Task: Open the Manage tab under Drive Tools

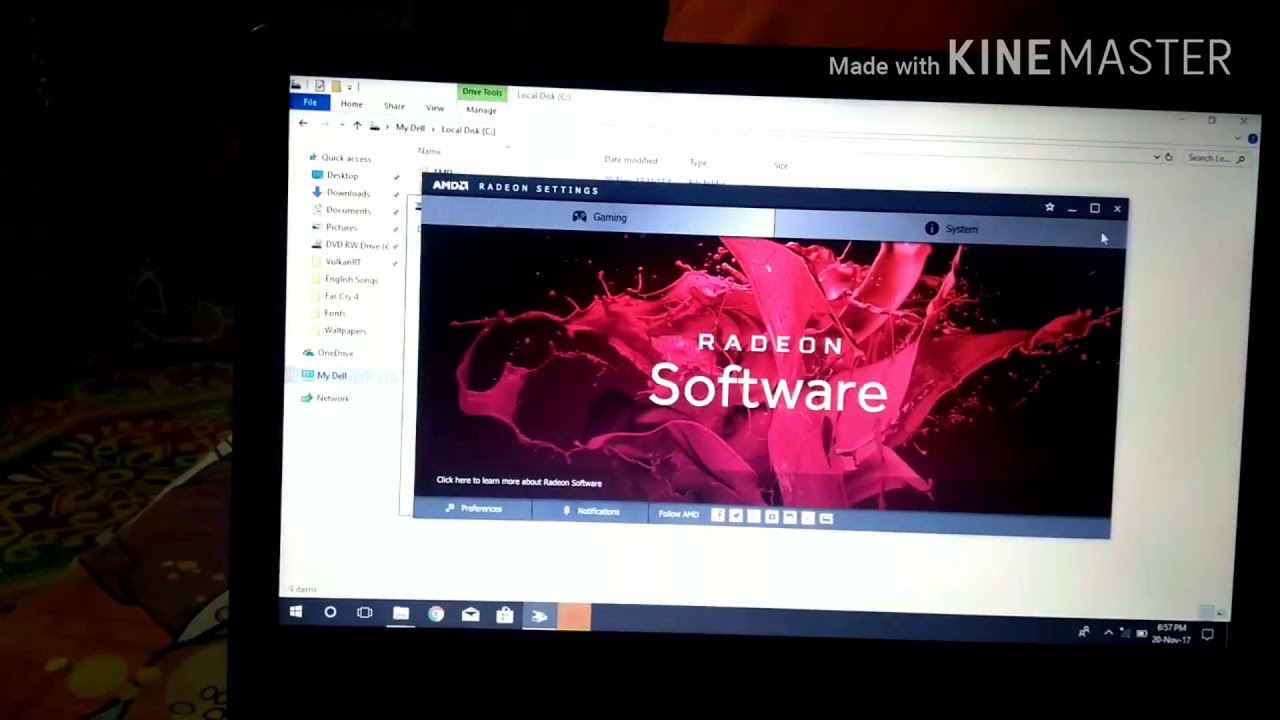Action: pos(481,110)
